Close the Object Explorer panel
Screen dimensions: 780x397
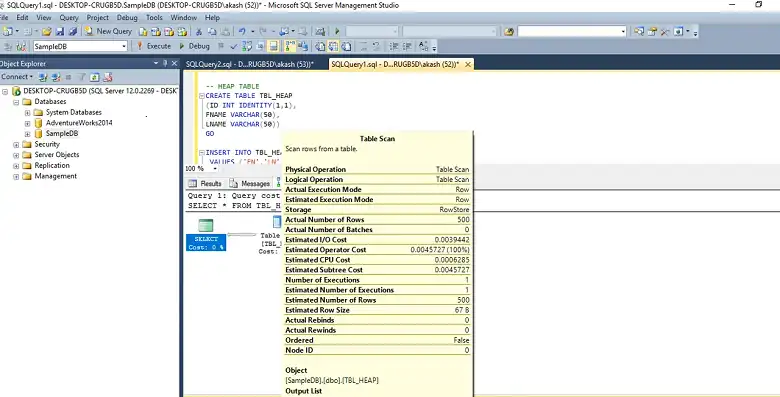coord(174,63)
